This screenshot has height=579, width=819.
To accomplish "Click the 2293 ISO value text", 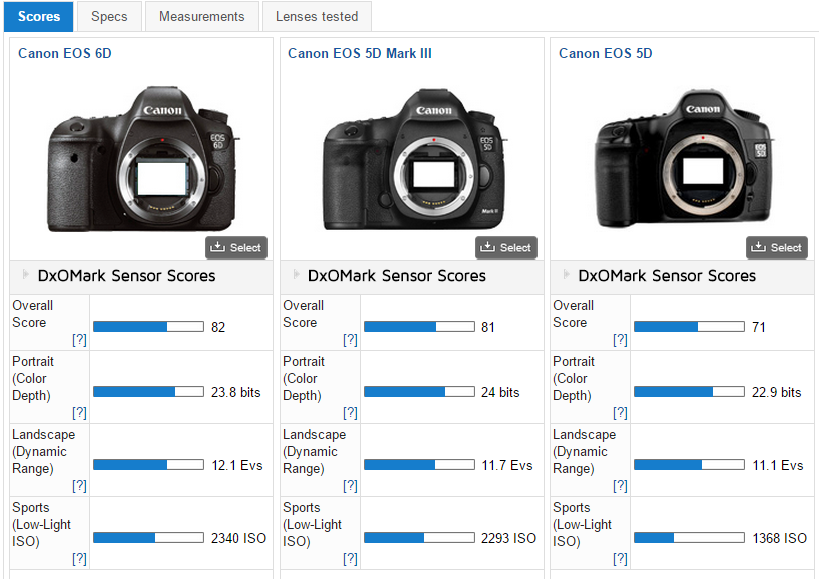I will click(x=508, y=538).
